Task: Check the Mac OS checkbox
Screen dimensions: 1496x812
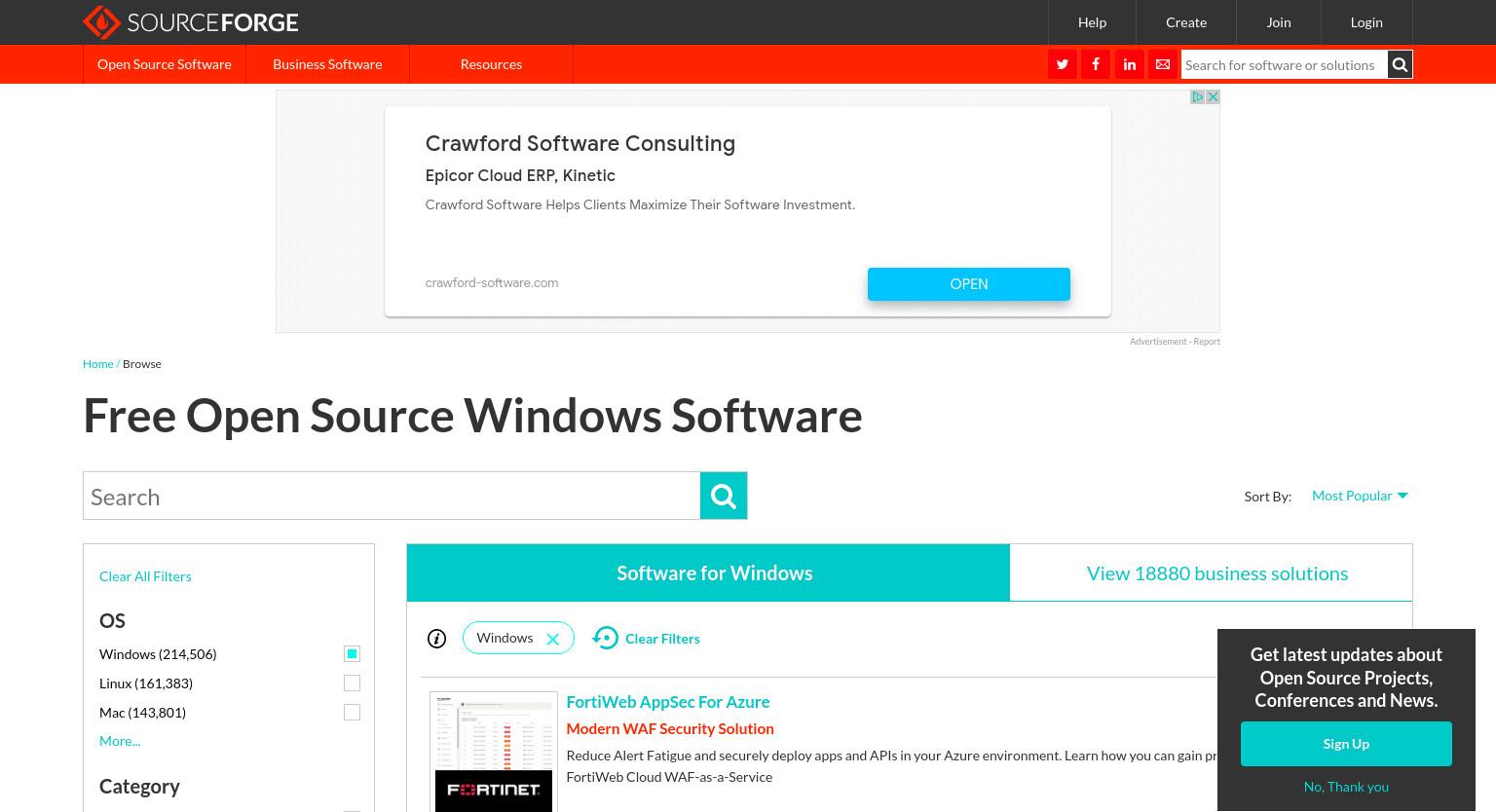Action: (x=352, y=712)
